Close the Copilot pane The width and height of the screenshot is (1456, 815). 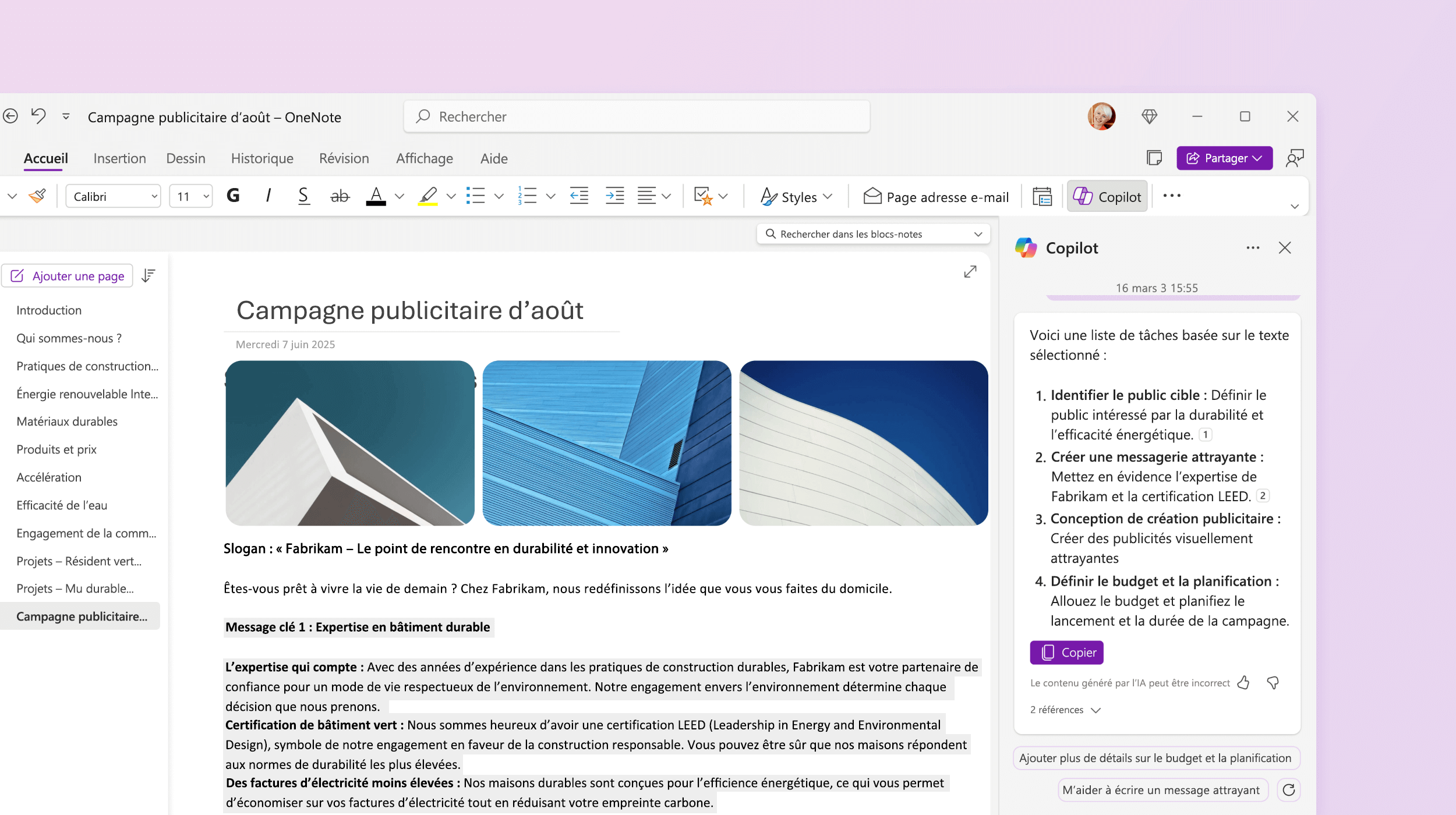pos(1285,248)
